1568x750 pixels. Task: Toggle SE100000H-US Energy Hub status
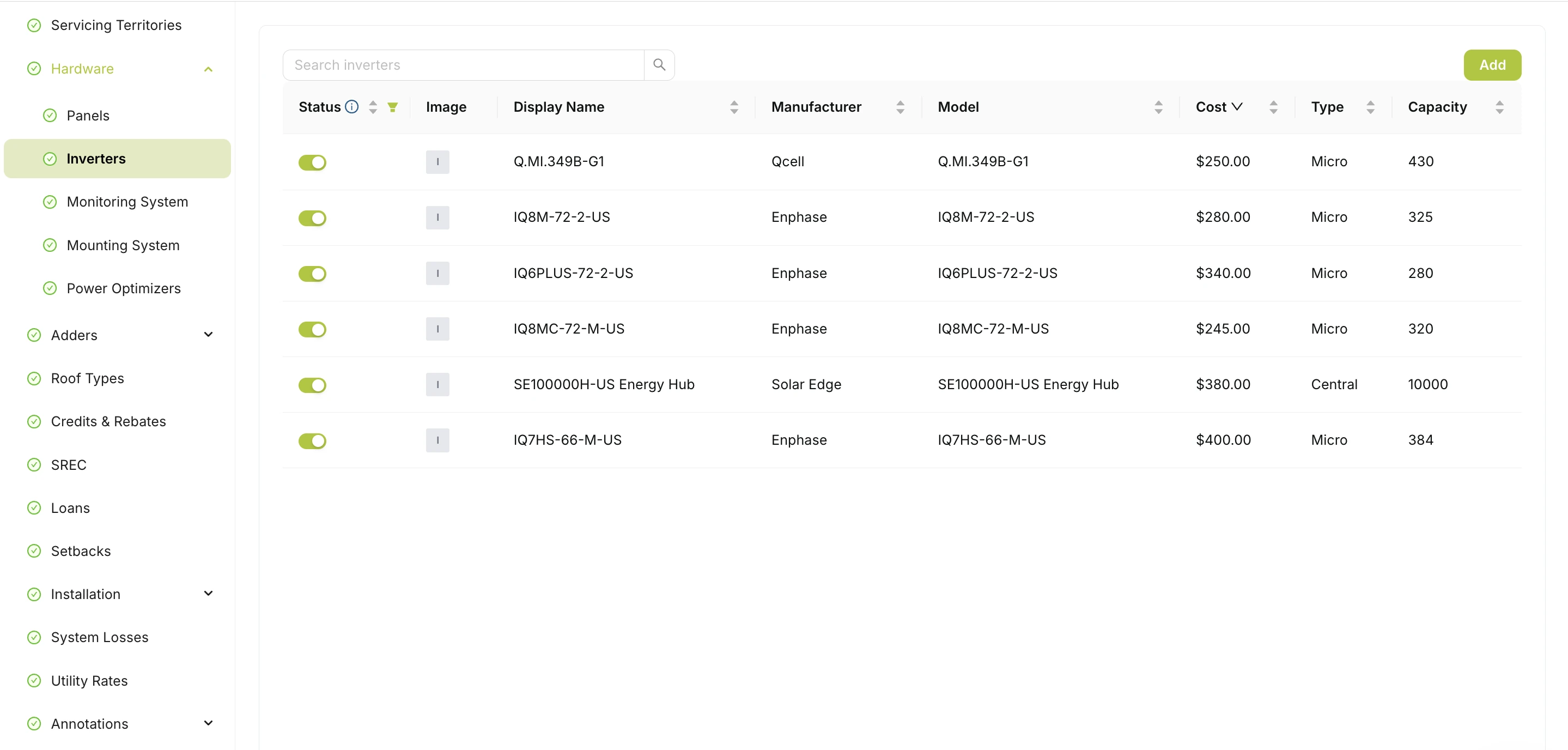click(x=312, y=385)
